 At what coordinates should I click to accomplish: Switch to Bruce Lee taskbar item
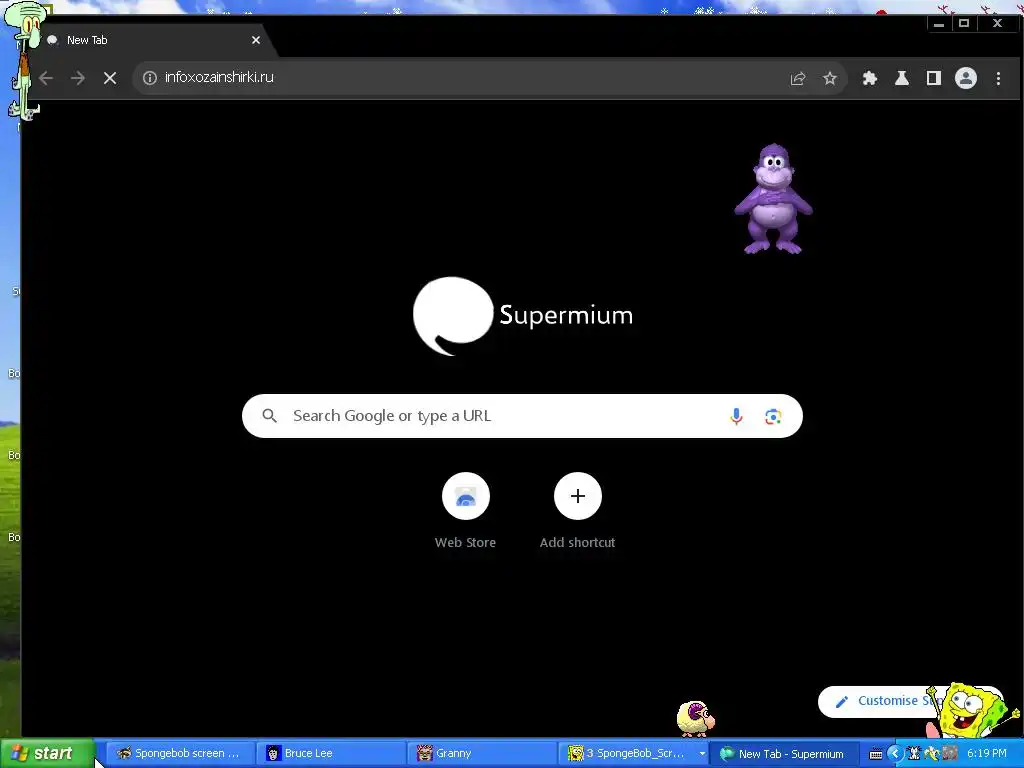pyautogui.click(x=330, y=754)
